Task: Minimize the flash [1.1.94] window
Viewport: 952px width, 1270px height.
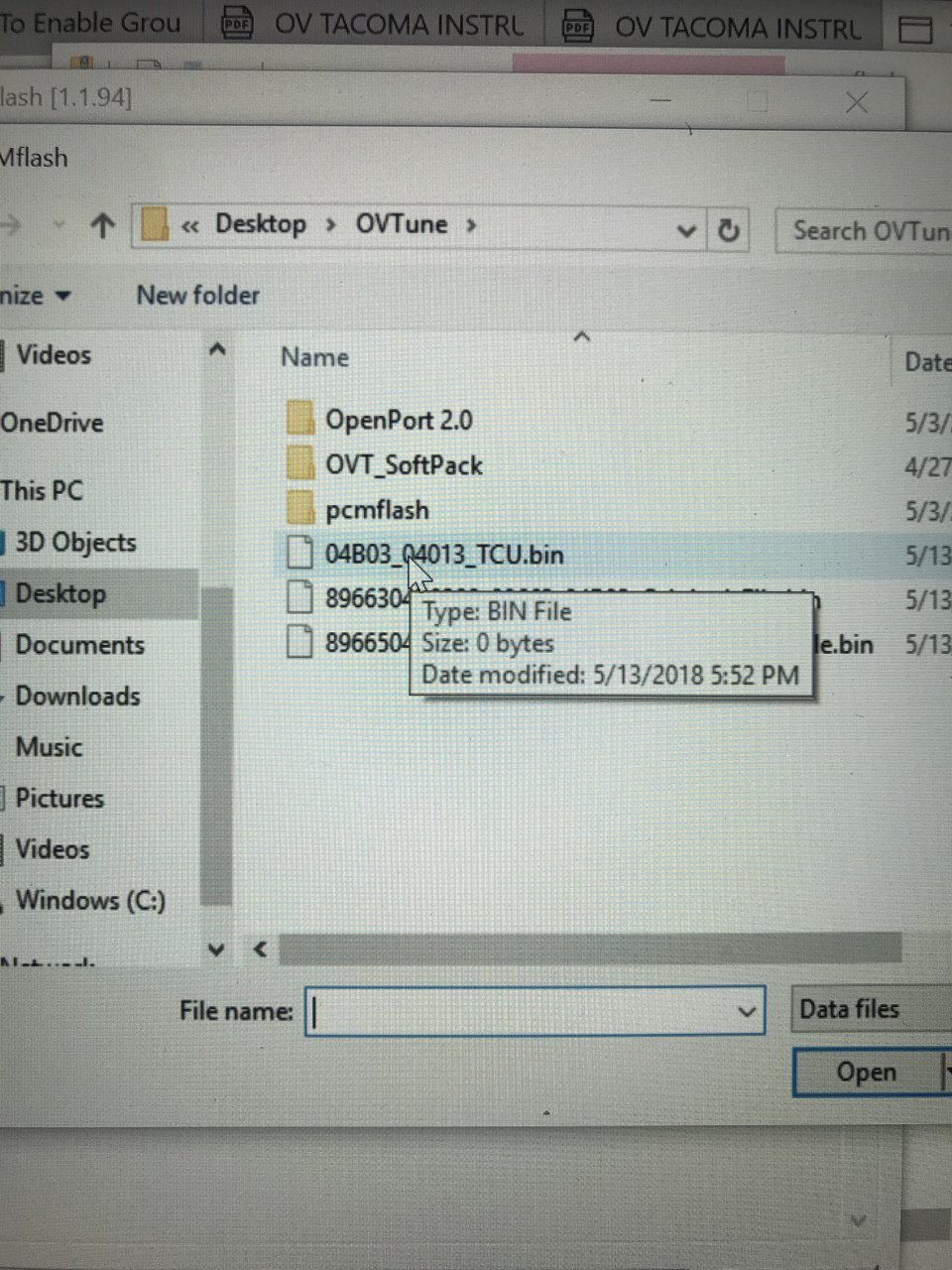Action: point(660,100)
